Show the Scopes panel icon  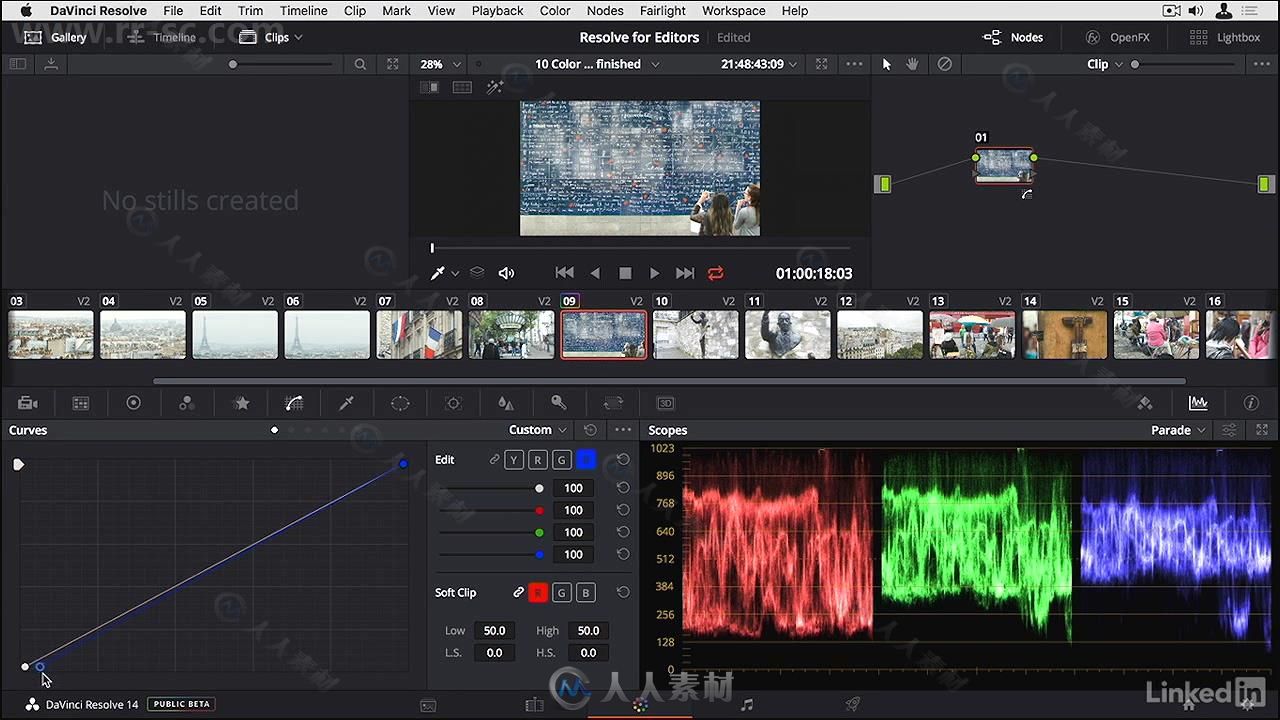1198,403
